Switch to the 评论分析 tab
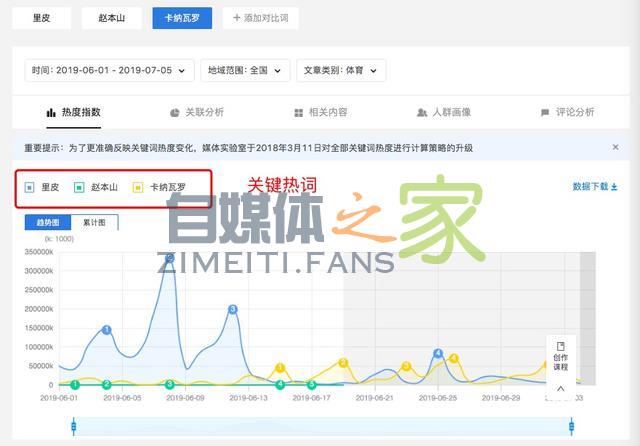The width and height of the screenshot is (640, 446). (x=567, y=113)
